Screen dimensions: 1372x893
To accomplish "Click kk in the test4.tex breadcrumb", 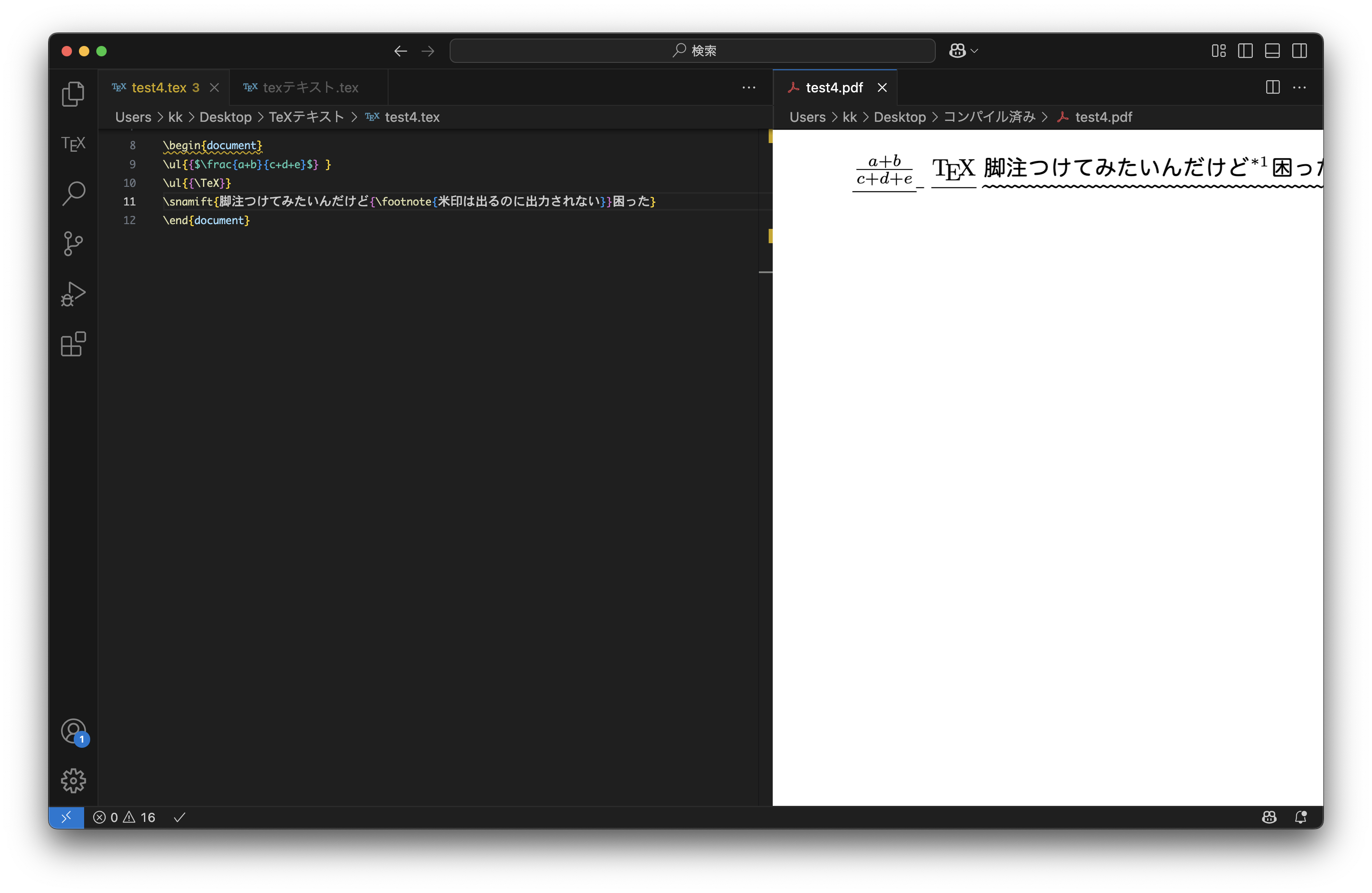I will pos(175,117).
